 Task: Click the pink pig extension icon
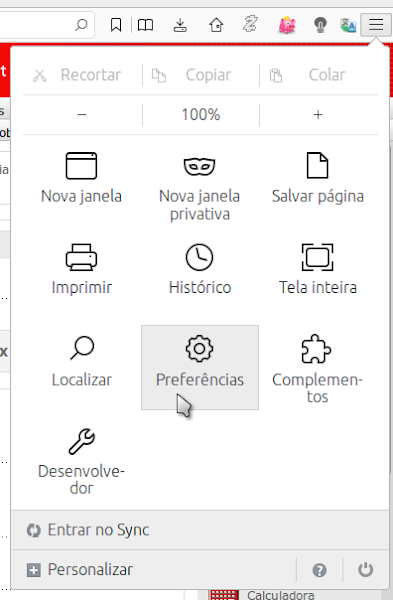[287, 25]
